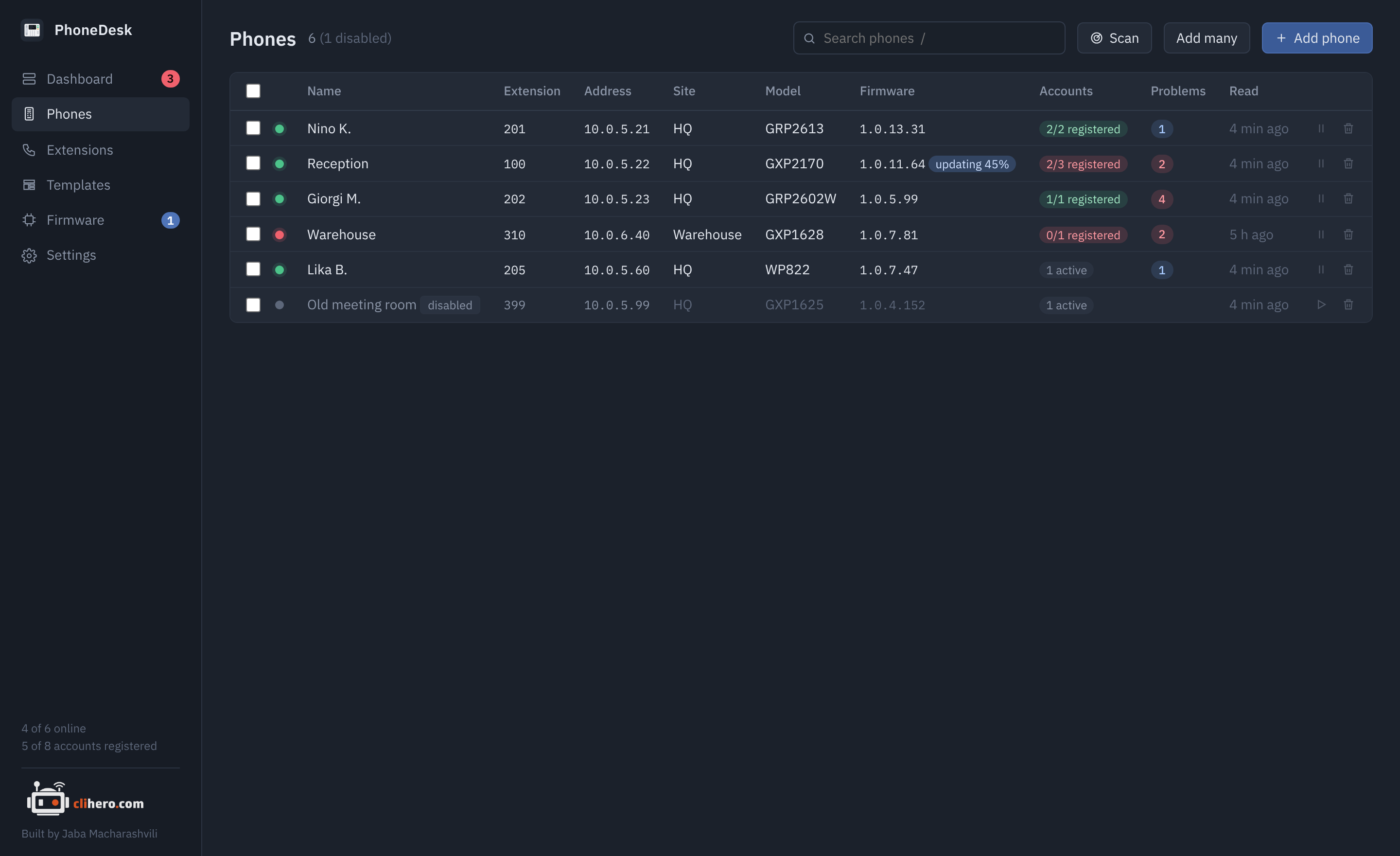Pause the Giorgi M. phone
This screenshot has width=1400, height=856.
click(x=1321, y=199)
